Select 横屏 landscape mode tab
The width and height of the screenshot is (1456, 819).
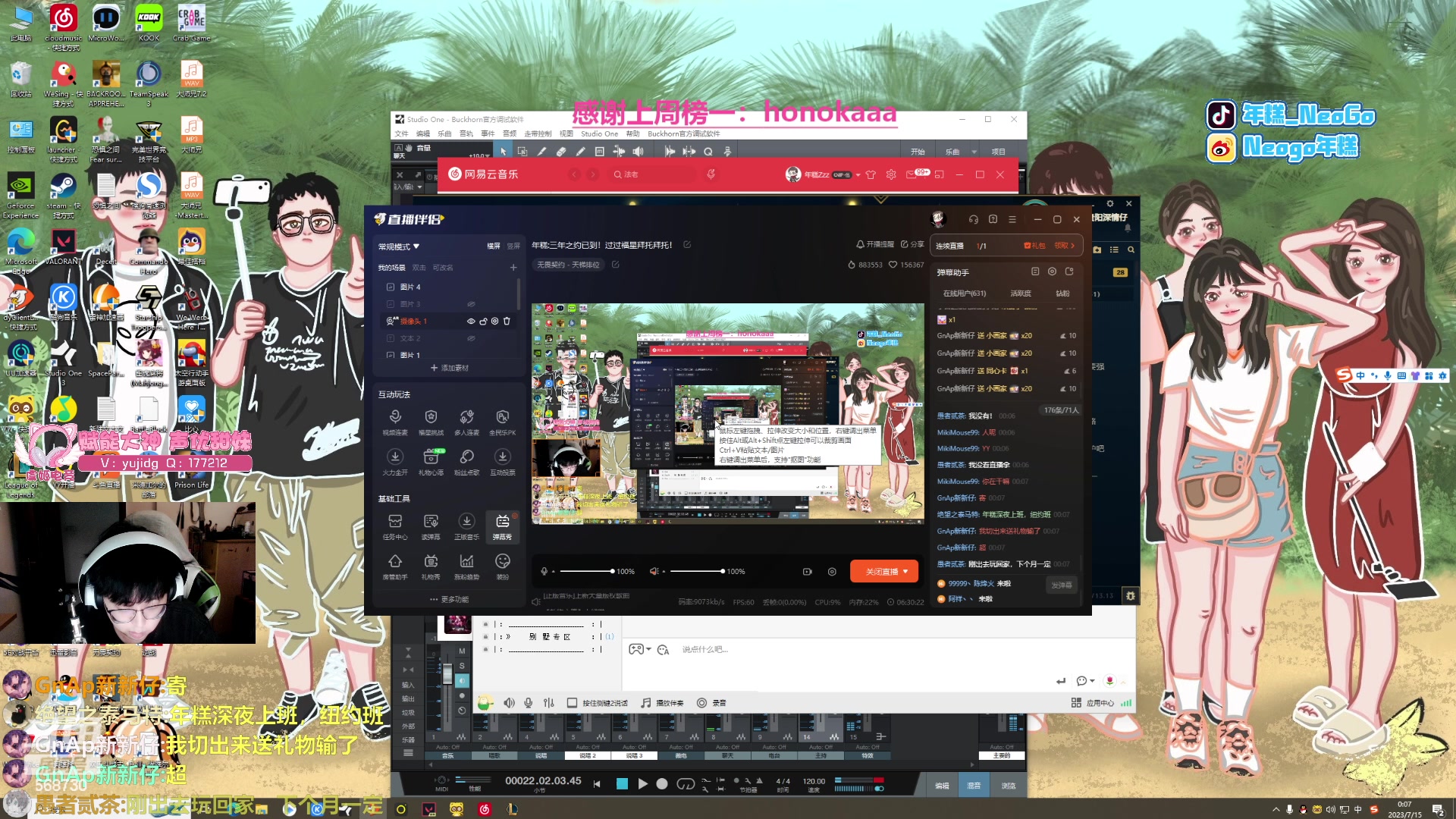click(494, 246)
